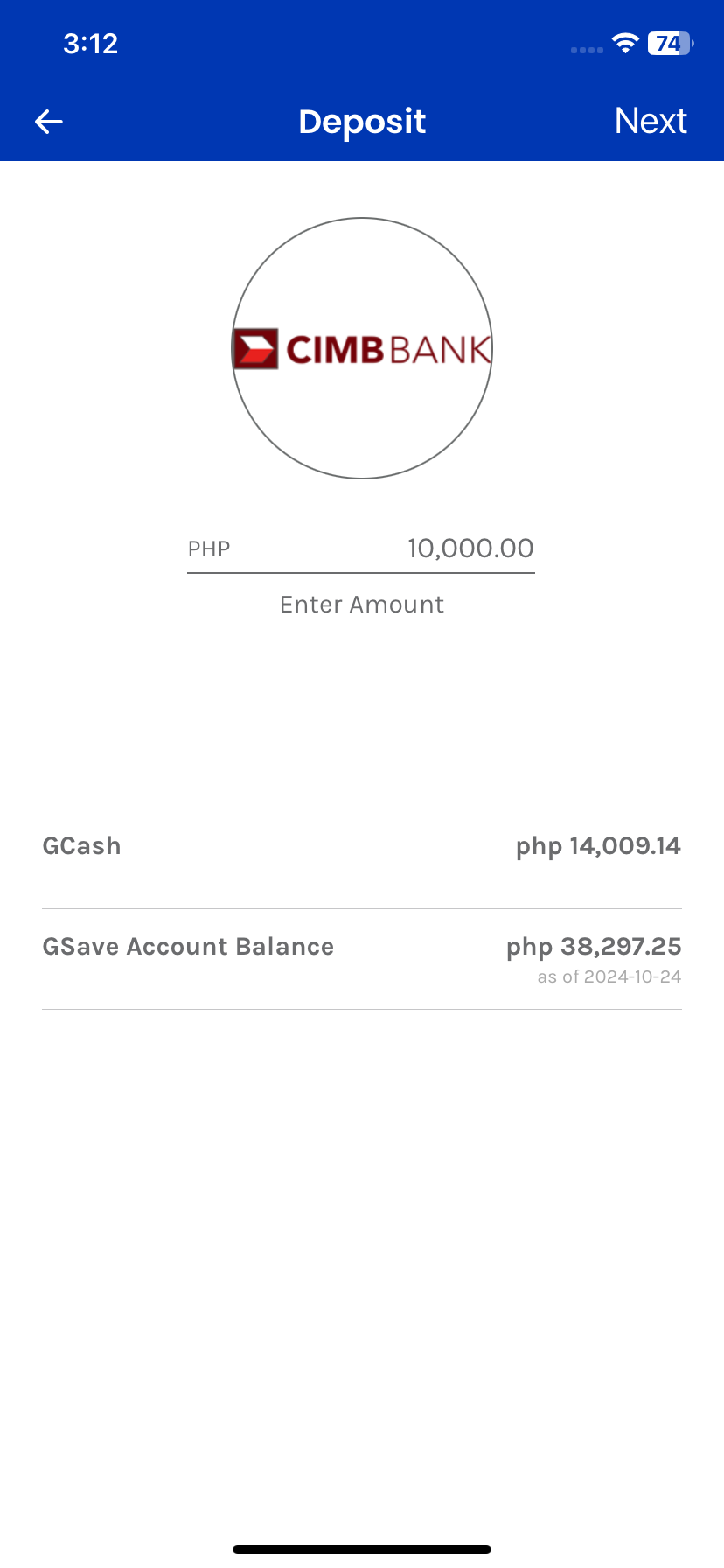The height and width of the screenshot is (1568, 724).
Task: Tap the php 14,009.14 GCash amount
Action: click(x=598, y=846)
